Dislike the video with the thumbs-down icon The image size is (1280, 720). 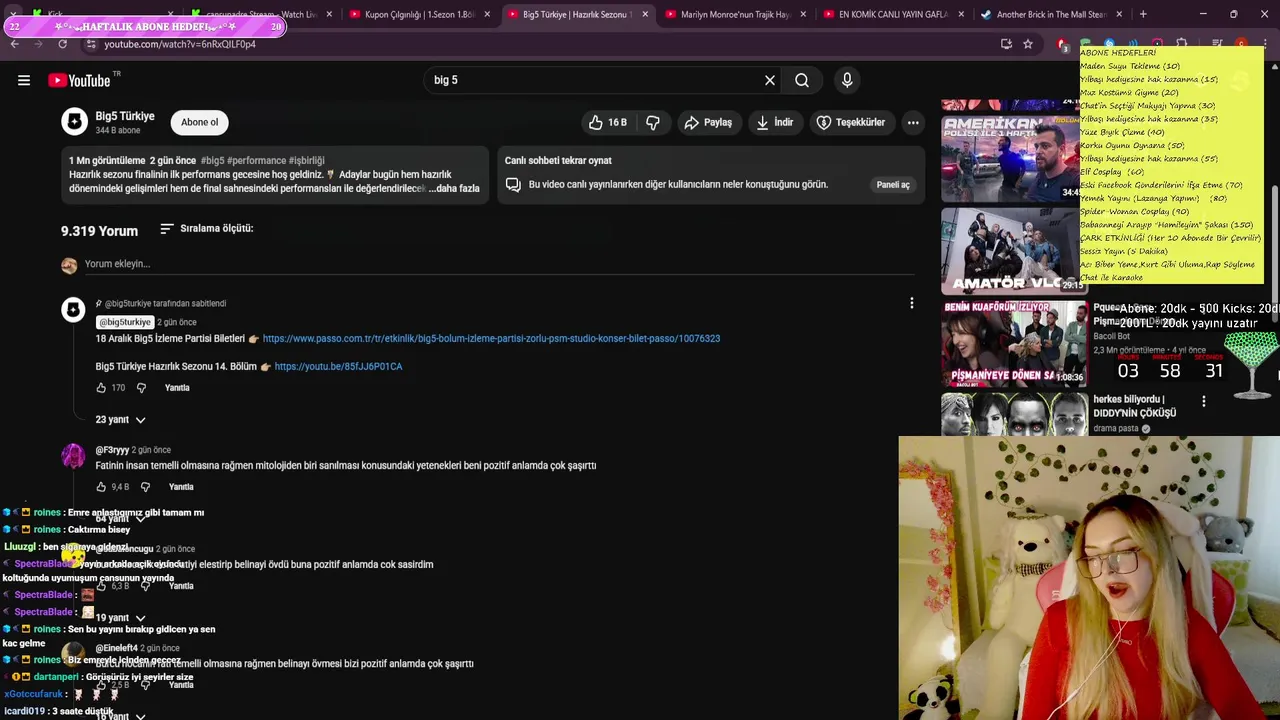653,122
